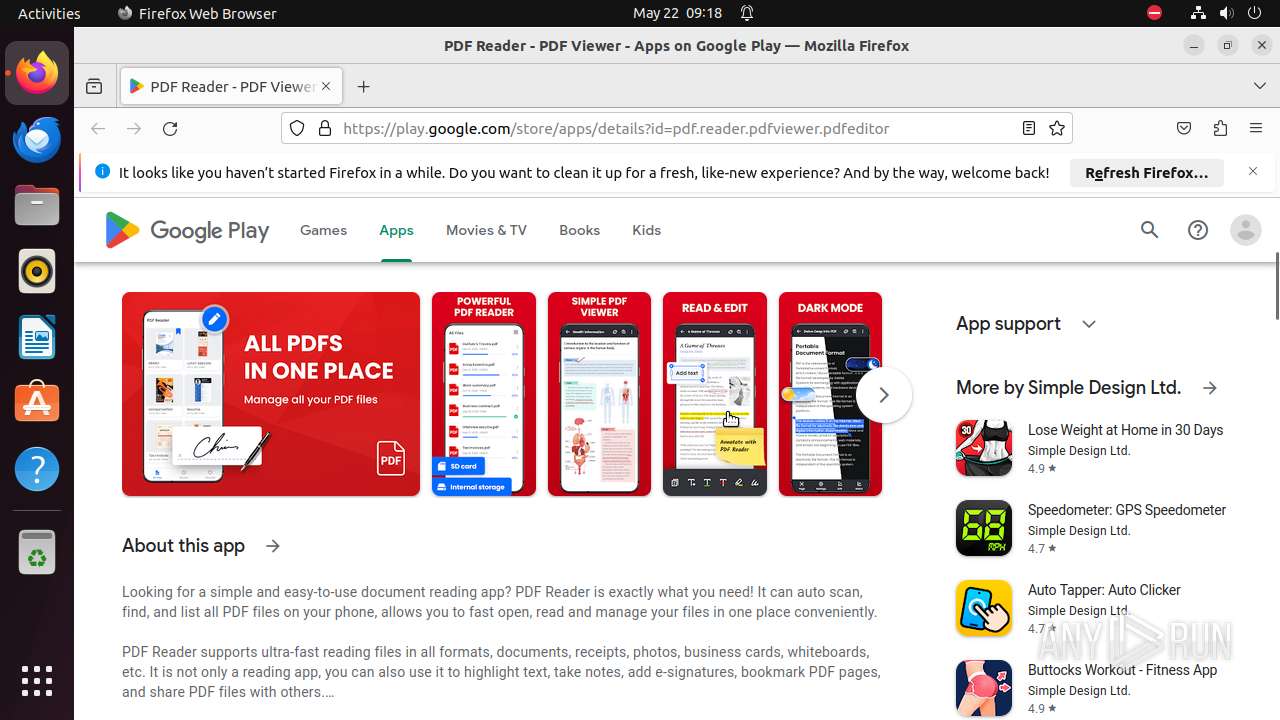Open the tracking protection shield icon
This screenshot has width=1280, height=720.
(297, 128)
